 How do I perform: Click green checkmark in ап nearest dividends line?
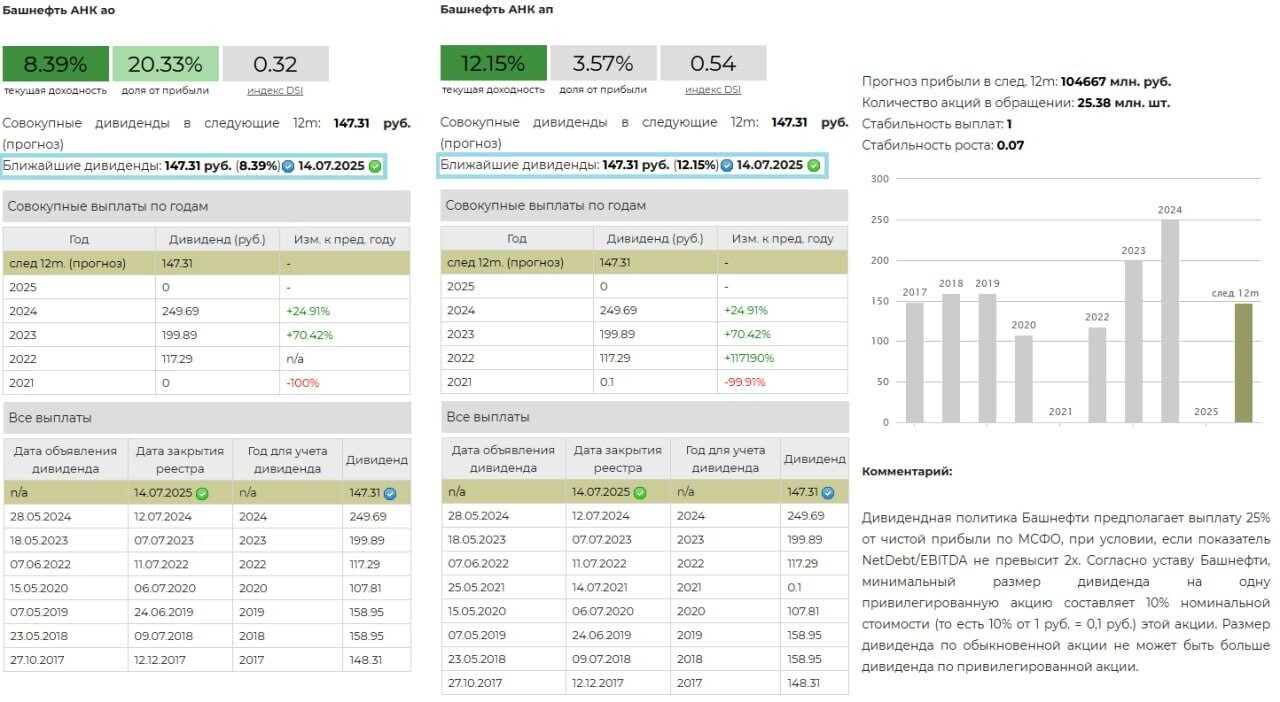coord(813,165)
